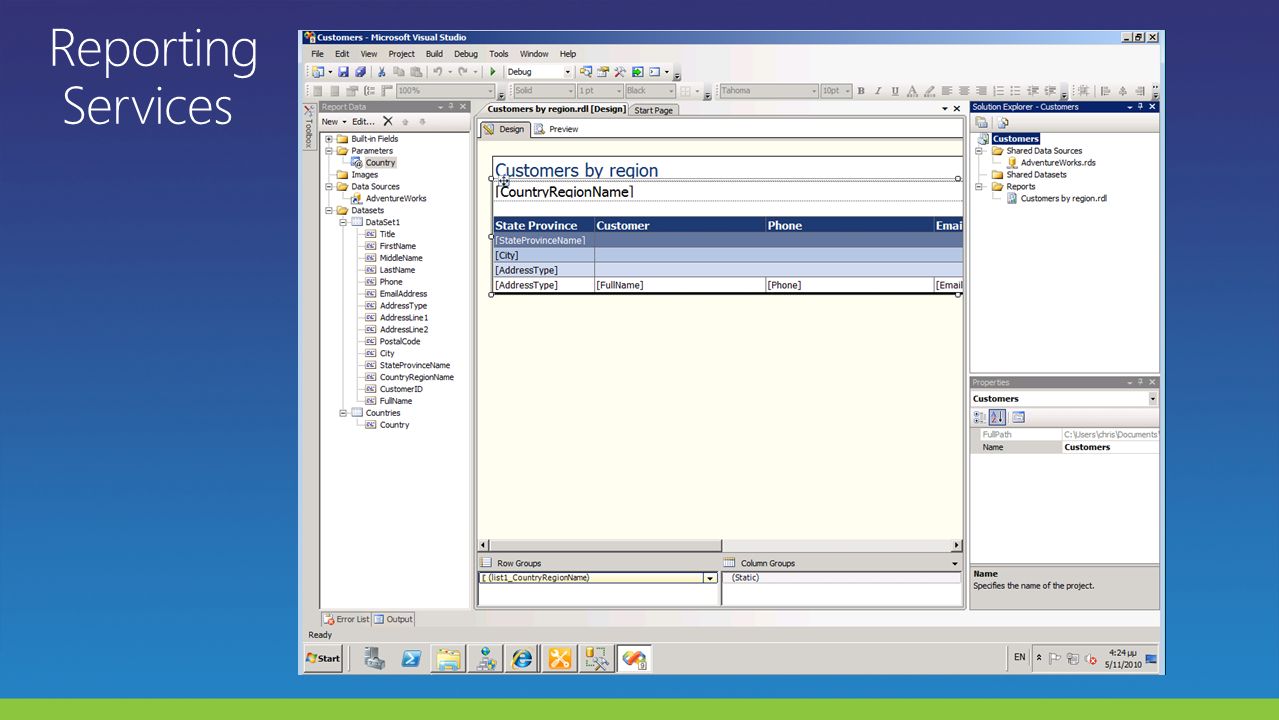Viewport: 1279px width, 720px height.
Task: Click the Solution Explorer toolbar icon
Action: (585, 72)
